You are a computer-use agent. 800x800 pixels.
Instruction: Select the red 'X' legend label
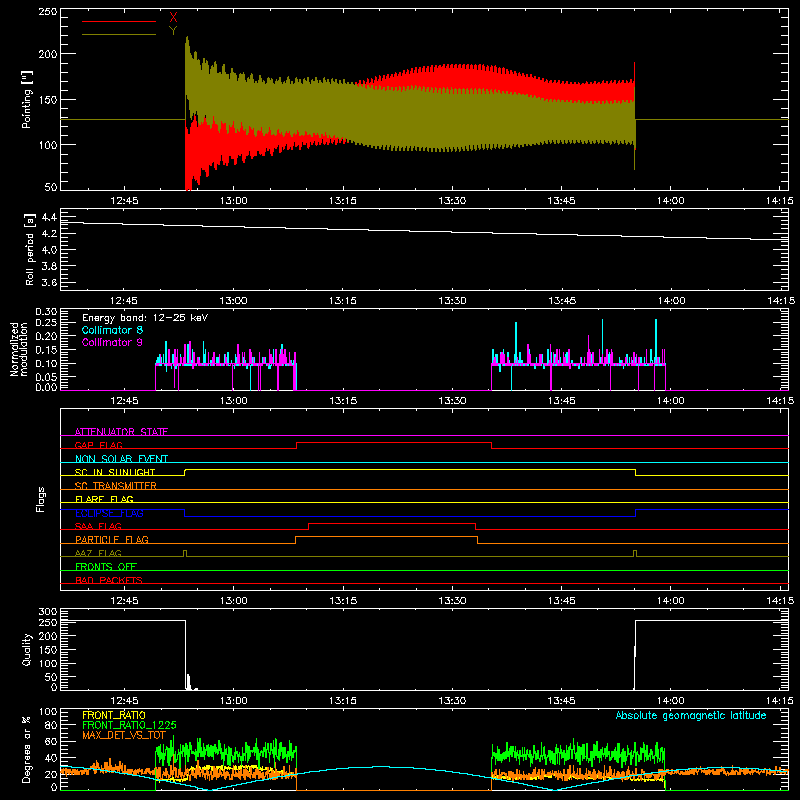pos(173,18)
